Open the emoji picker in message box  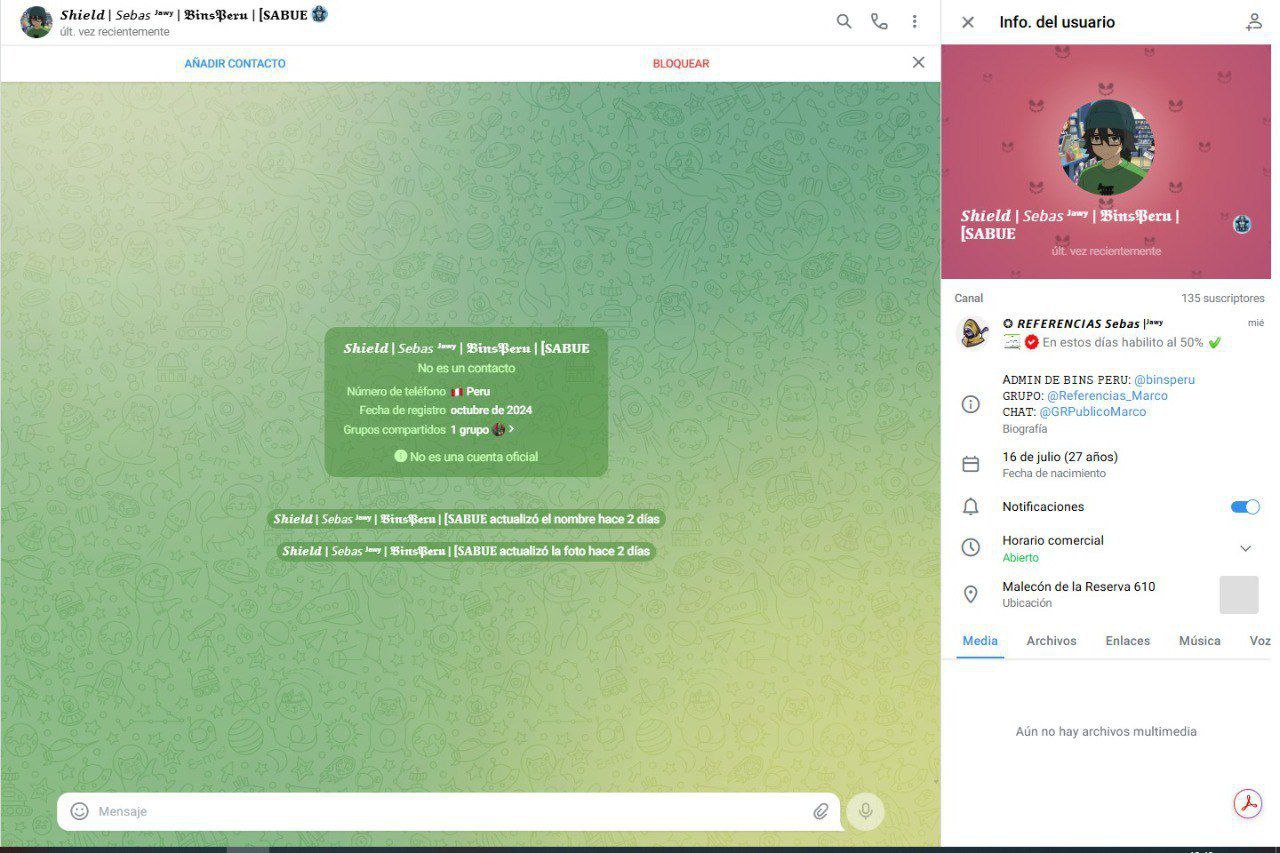(x=80, y=811)
